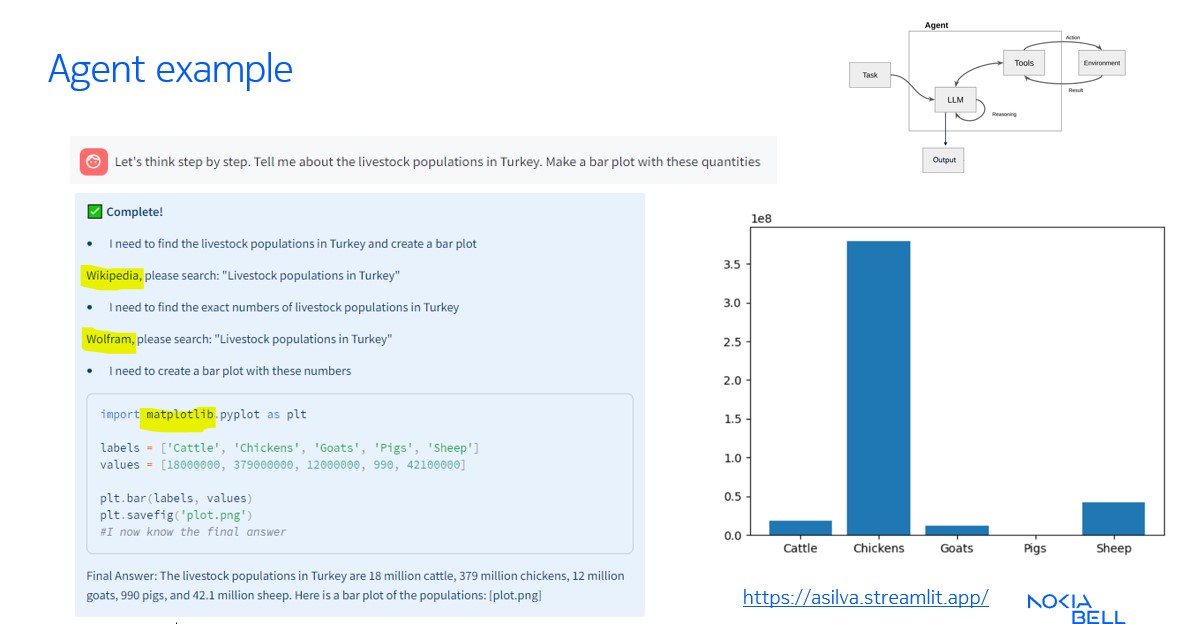Click the Nokia Bell logo
Viewport: 1177px width, 624px height.
1077,608
